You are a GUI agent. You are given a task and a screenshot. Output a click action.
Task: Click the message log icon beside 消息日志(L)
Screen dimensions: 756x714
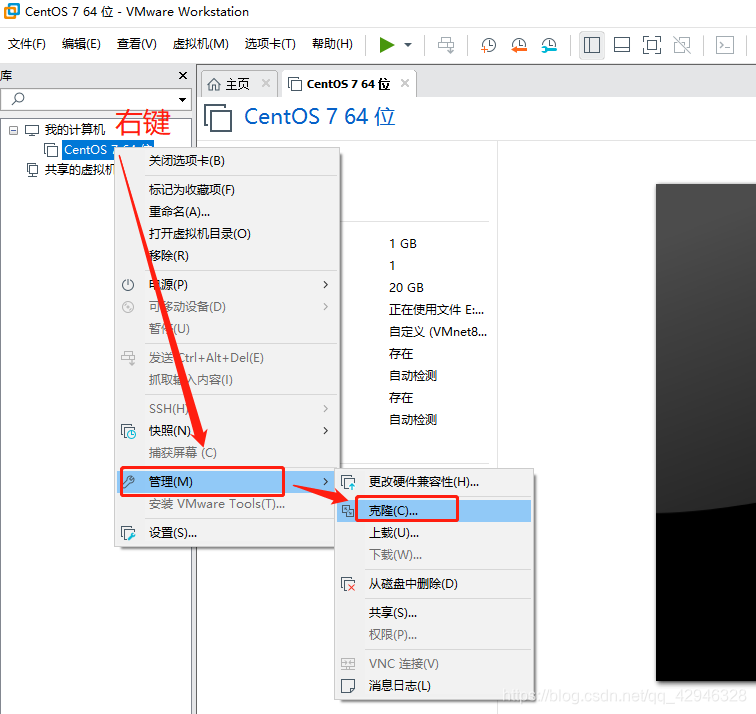[348, 686]
